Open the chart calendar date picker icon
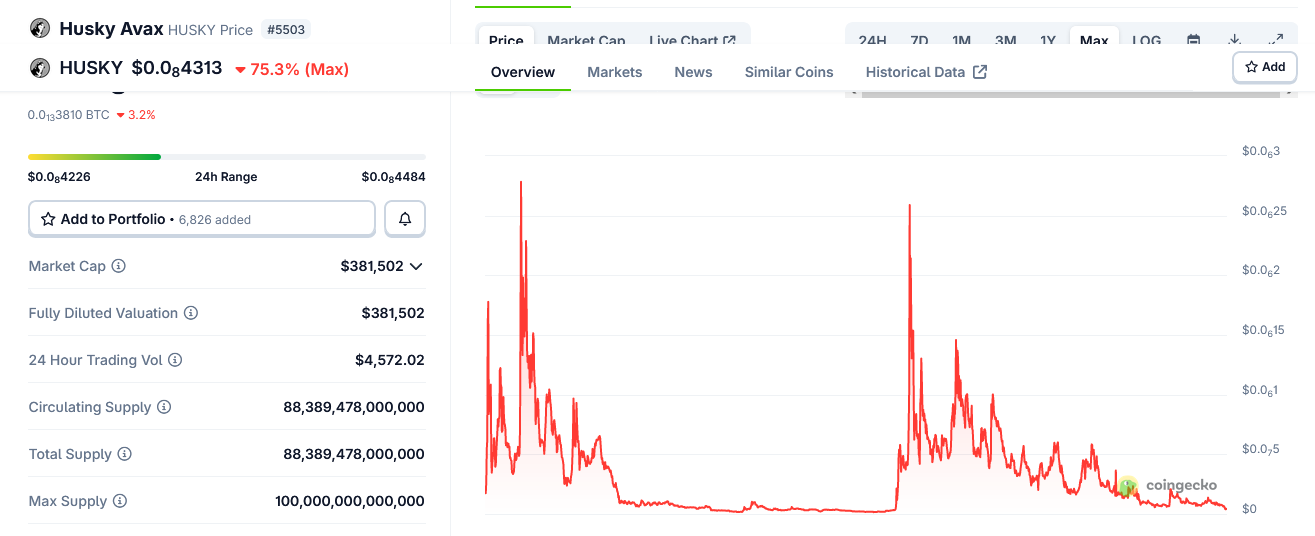This screenshot has width=1315, height=536. (x=1193, y=41)
